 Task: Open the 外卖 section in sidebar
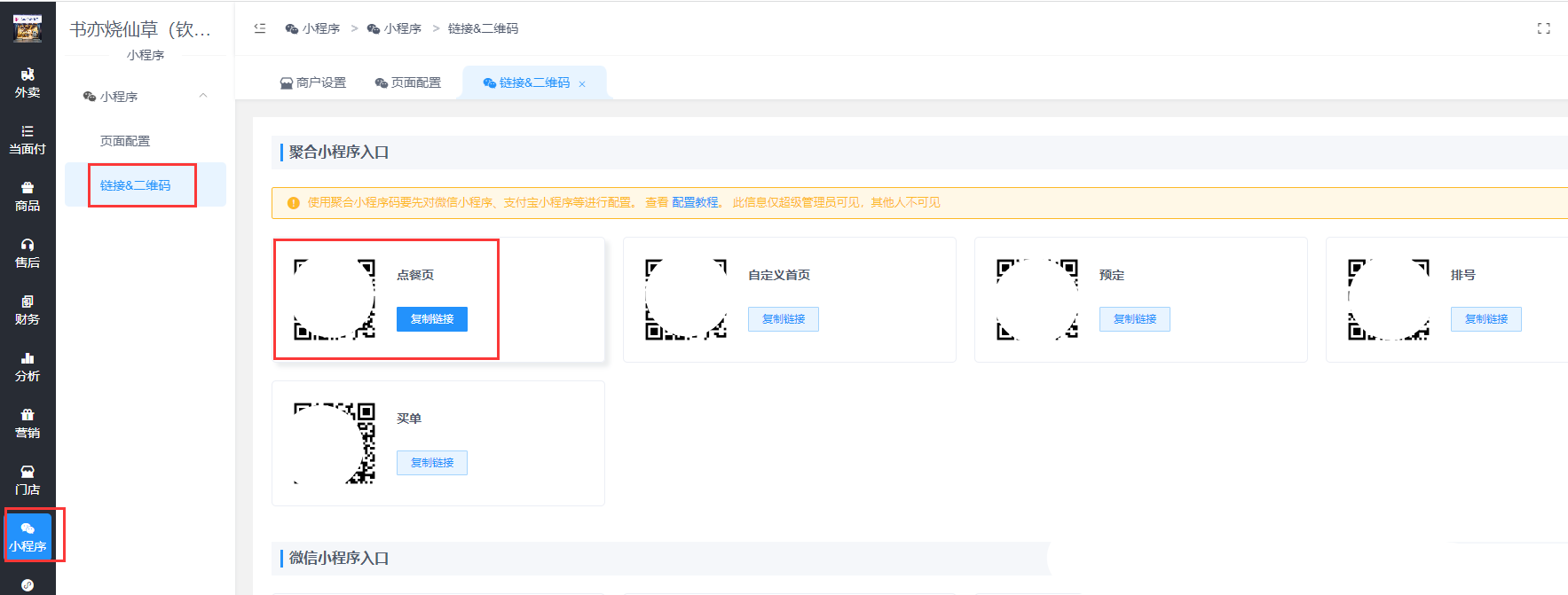(28, 83)
